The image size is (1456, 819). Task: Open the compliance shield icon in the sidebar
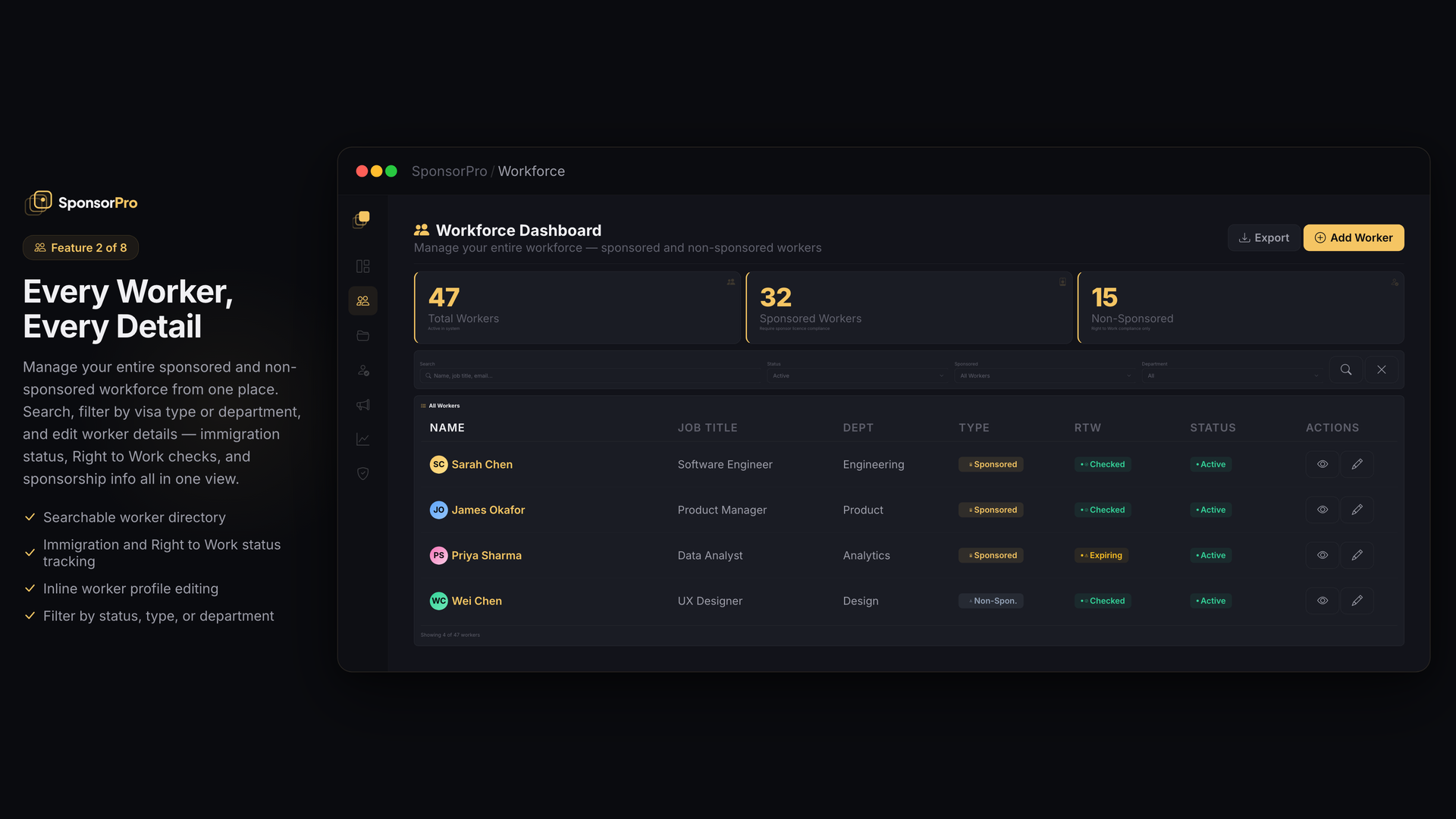[x=362, y=473]
